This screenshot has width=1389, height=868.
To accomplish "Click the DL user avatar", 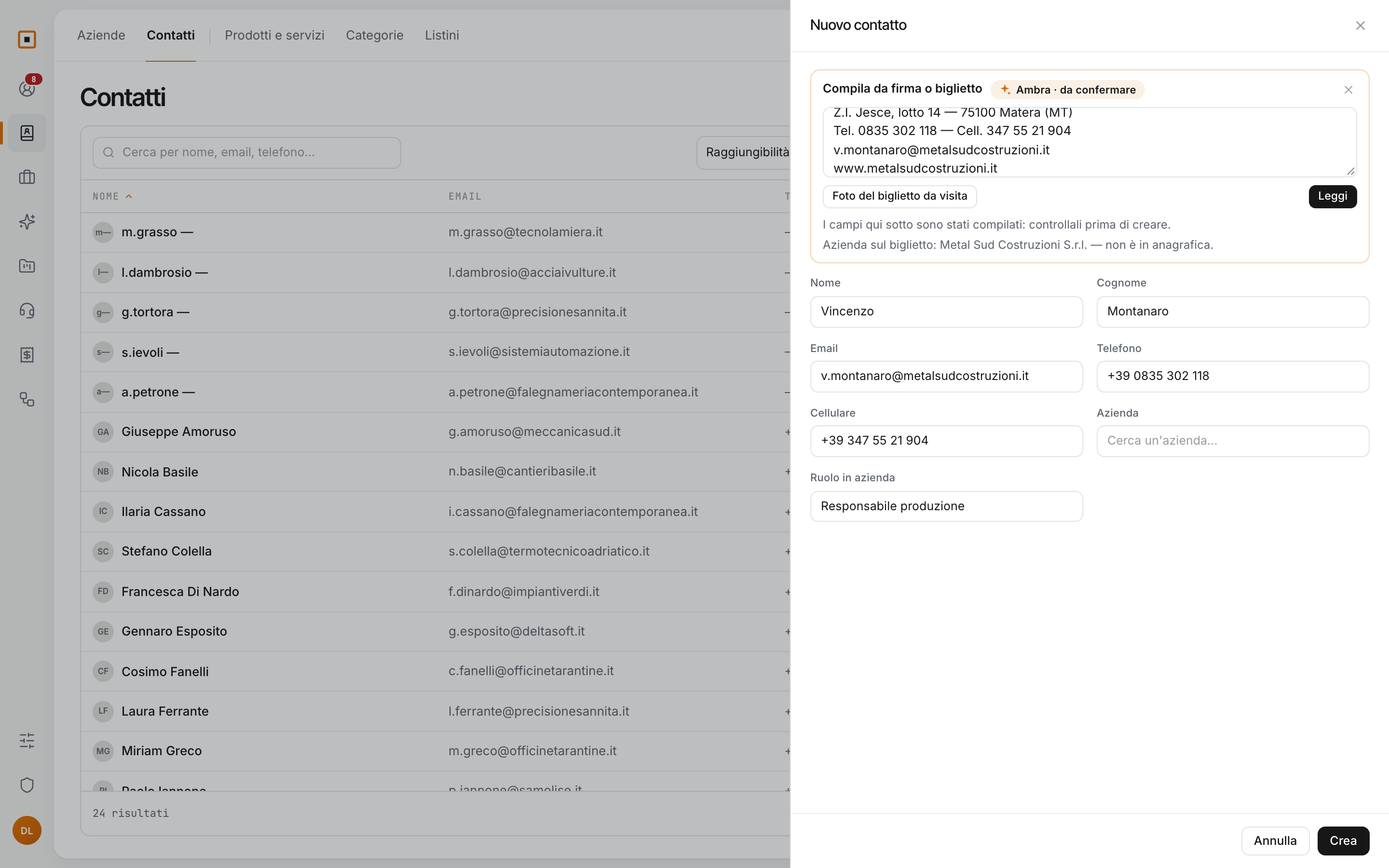I will pyautogui.click(x=27, y=830).
